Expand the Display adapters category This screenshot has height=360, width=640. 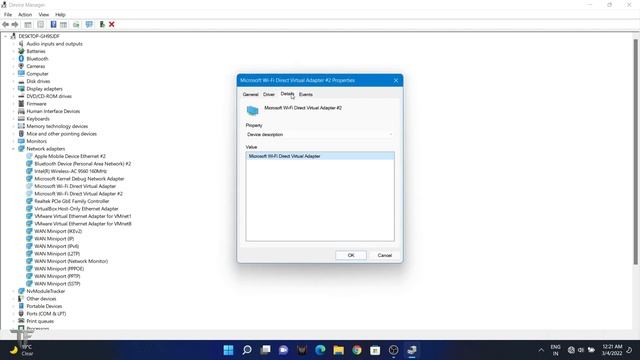click(x=13, y=89)
